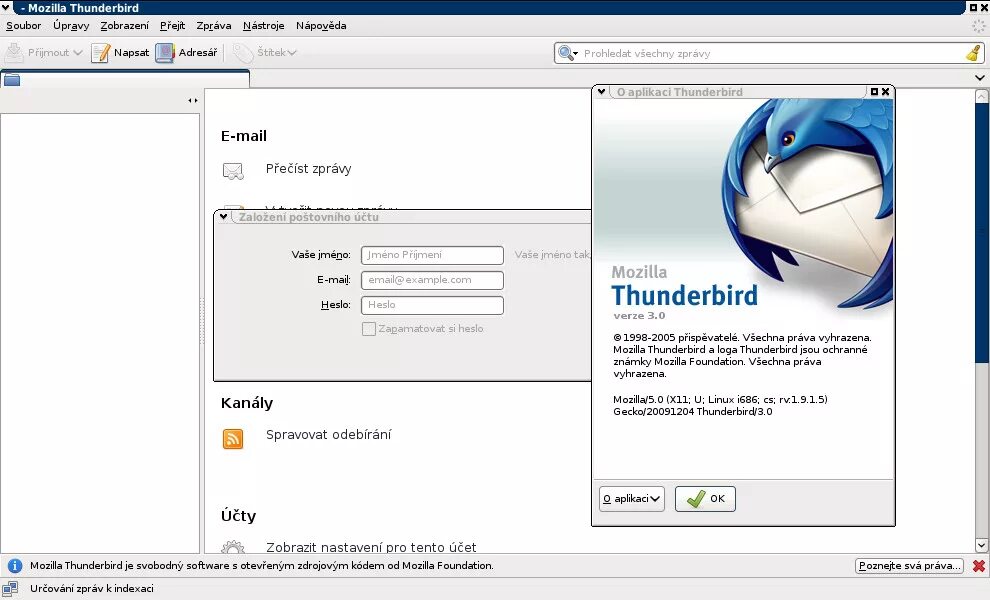Click the Heslo password field

point(432,305)
